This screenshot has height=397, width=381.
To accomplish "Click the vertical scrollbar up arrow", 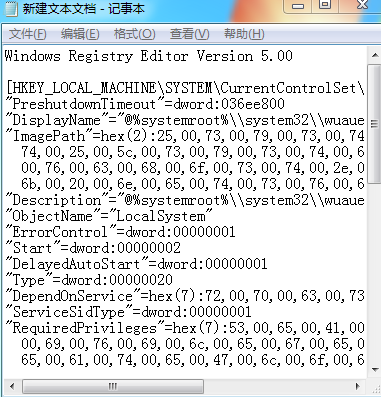I will pos(374,55).
